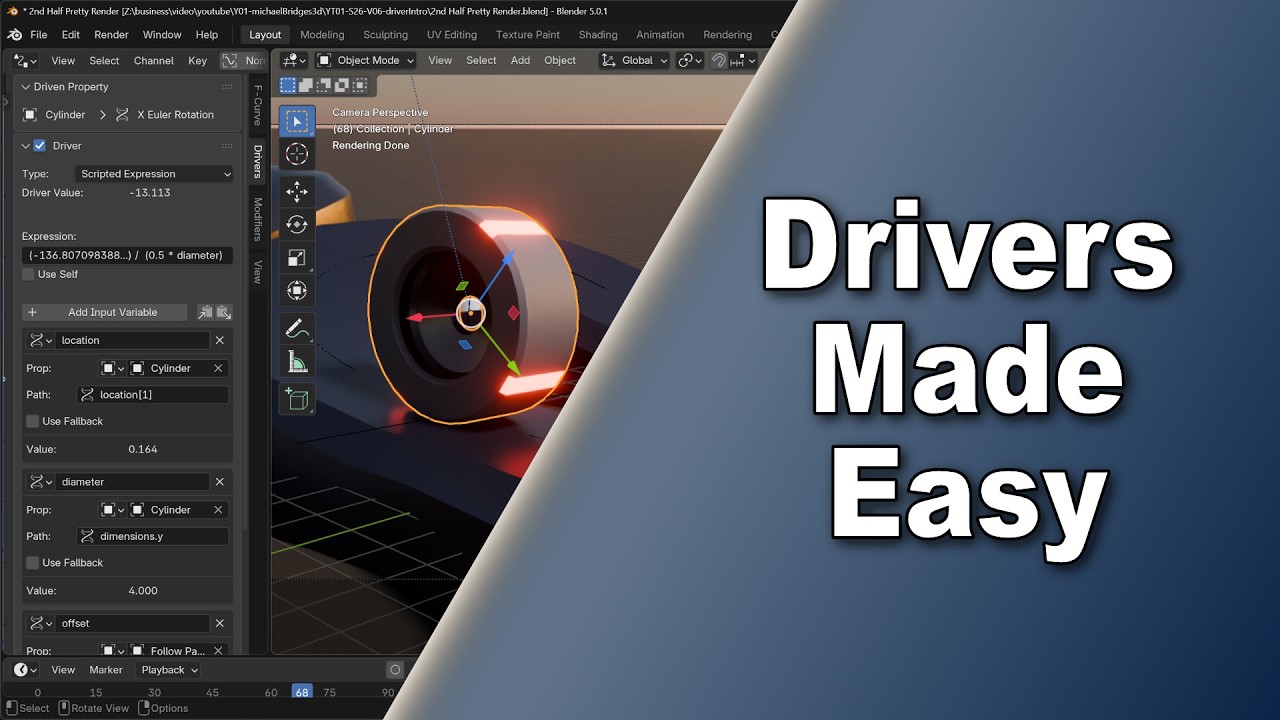This screenshot has width=1280, height=720.
Task: Clear Cylinder object in diameter Prop field
Action: click(x=218, y=510)
